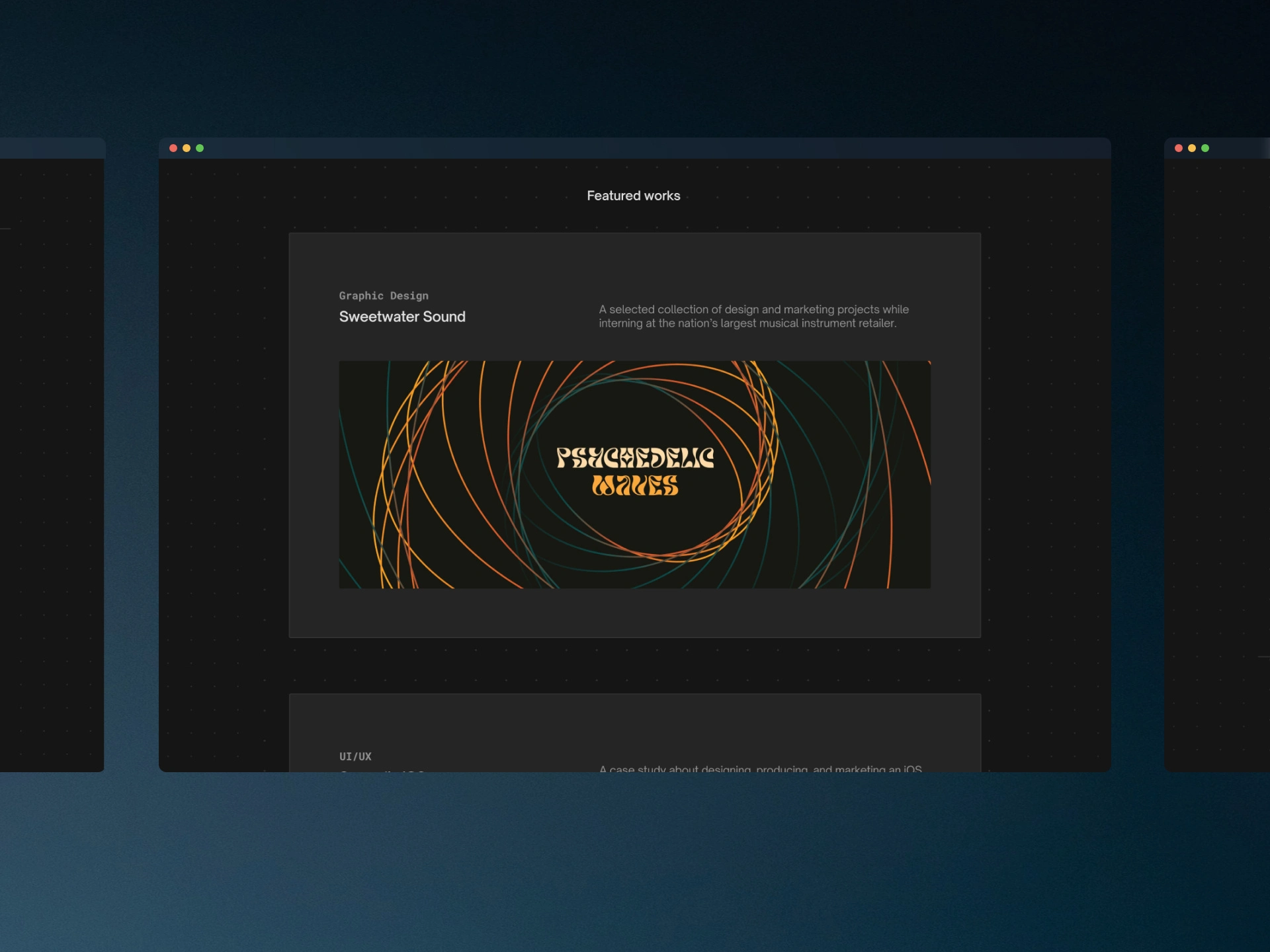This screenshot has height=952, width=1270.
Task: Select the UI/UX category label
Action: point(355,756)
